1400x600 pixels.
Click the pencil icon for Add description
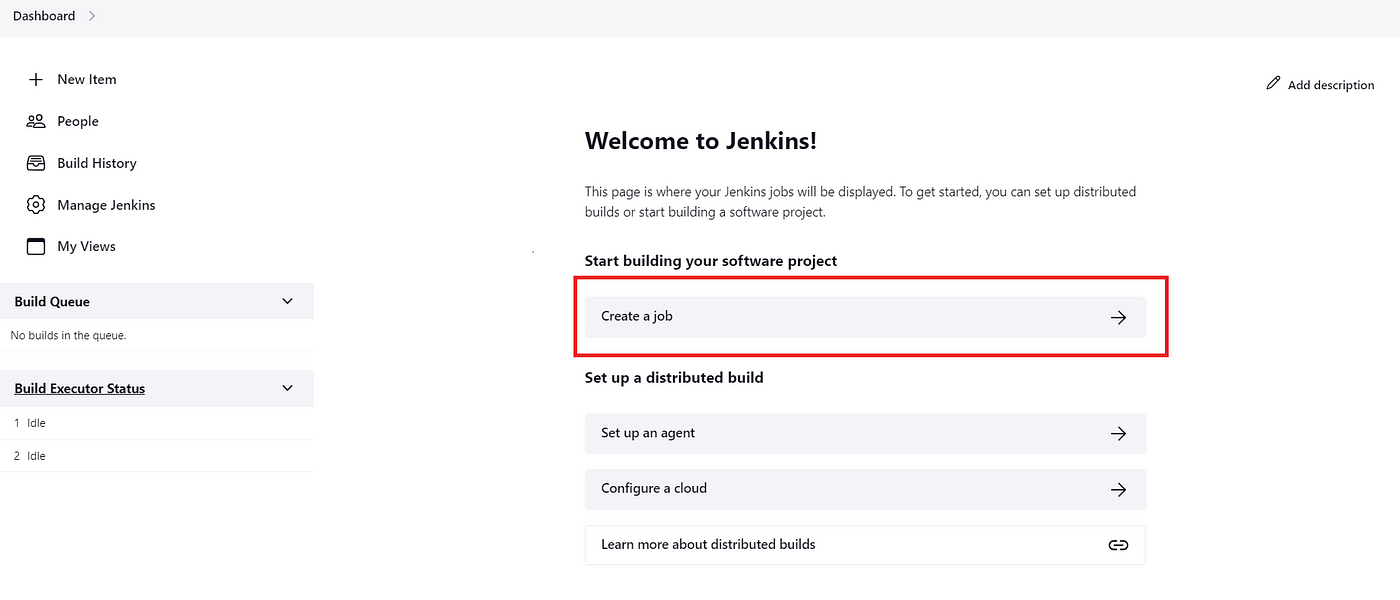click(x=1273, y=84)
